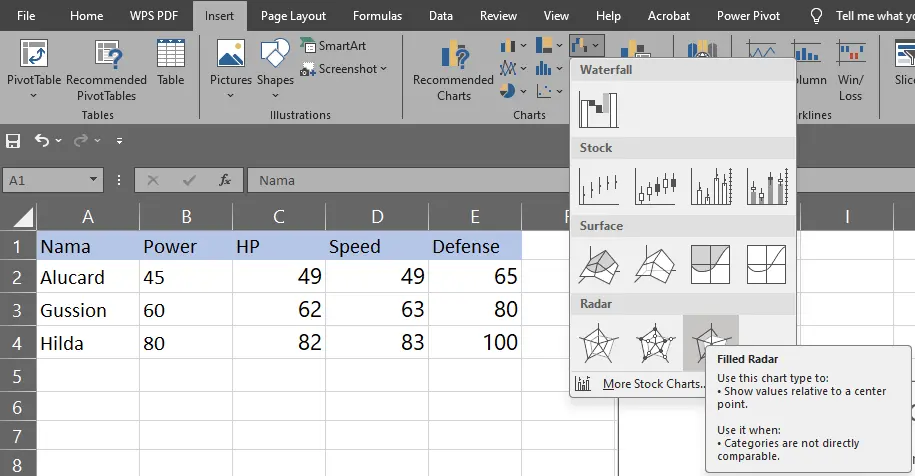915x476 pixels.
Task: Click the formula bar containing Nama
Action: [407, 180]
